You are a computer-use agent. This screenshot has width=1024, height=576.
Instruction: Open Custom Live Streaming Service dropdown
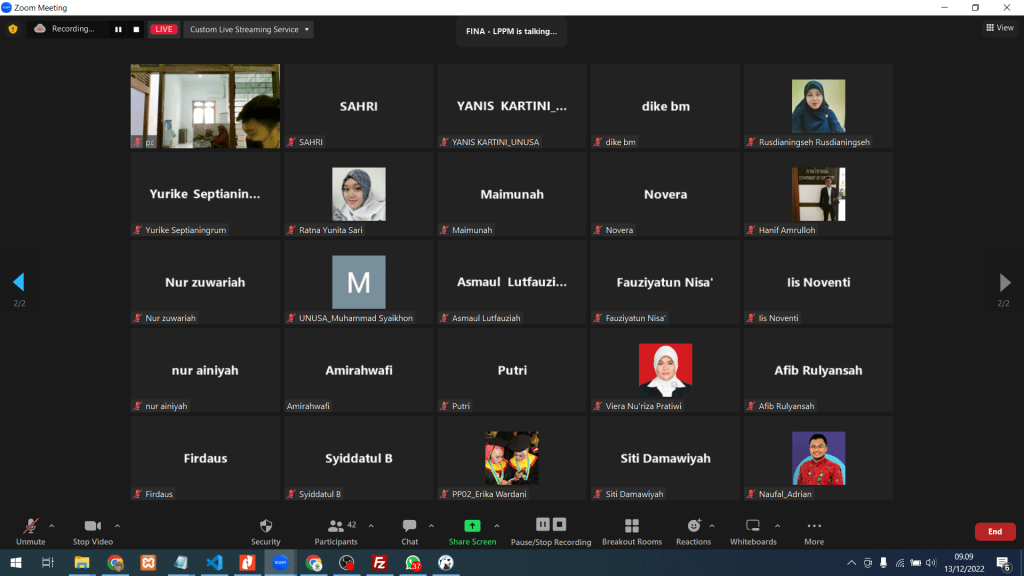coord(250,29)
